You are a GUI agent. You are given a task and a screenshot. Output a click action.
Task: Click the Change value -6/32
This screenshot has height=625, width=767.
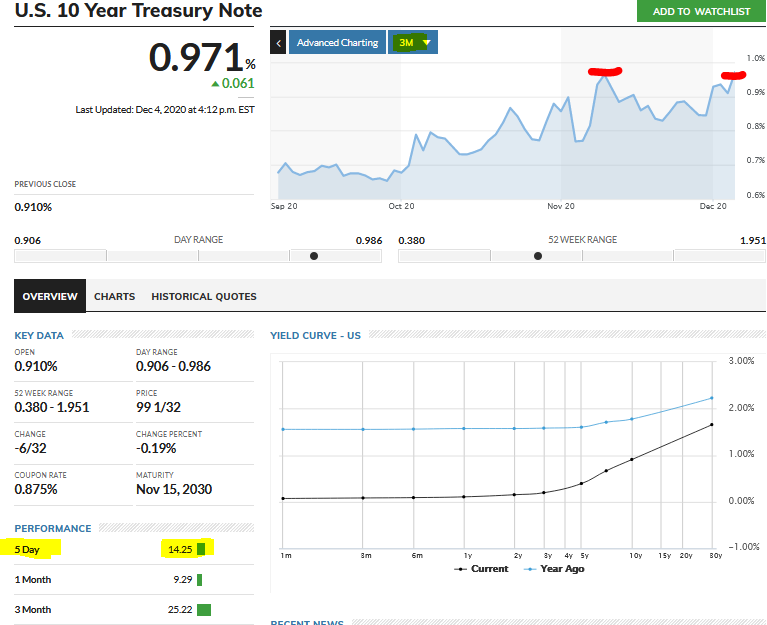point(30,448)
